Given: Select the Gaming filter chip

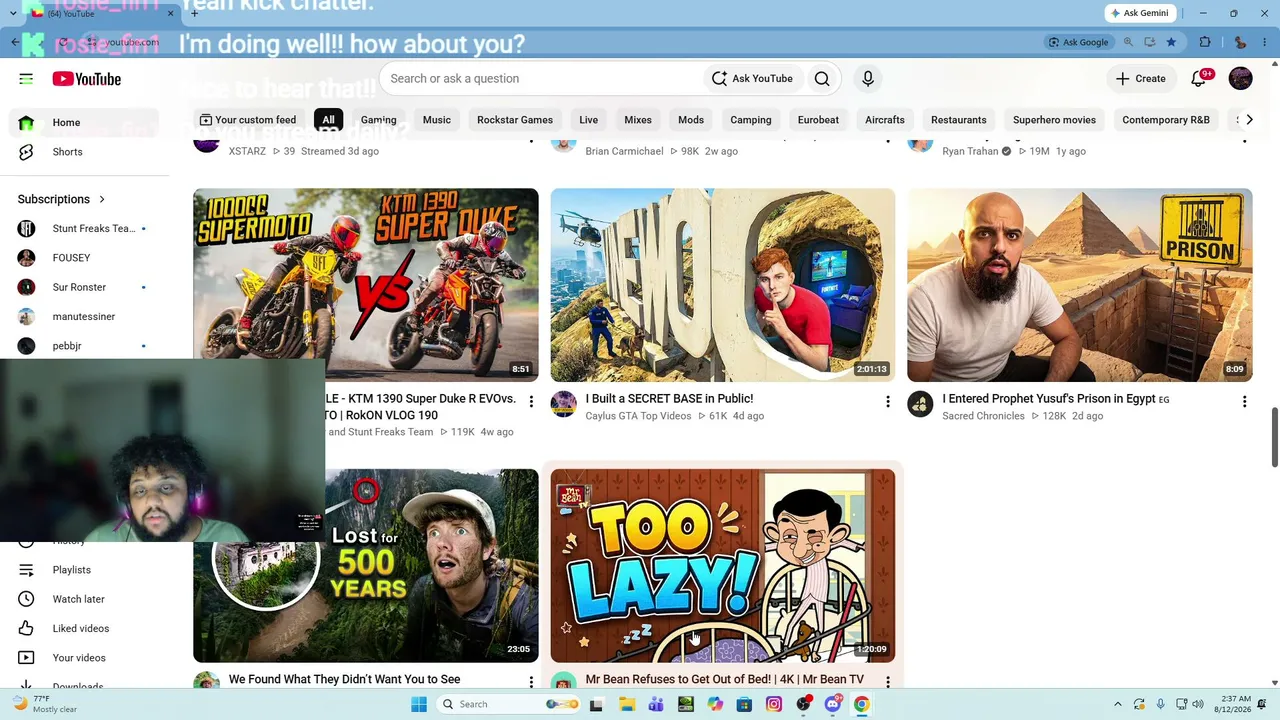Looking at the screenshot, I should coord(379,120).
